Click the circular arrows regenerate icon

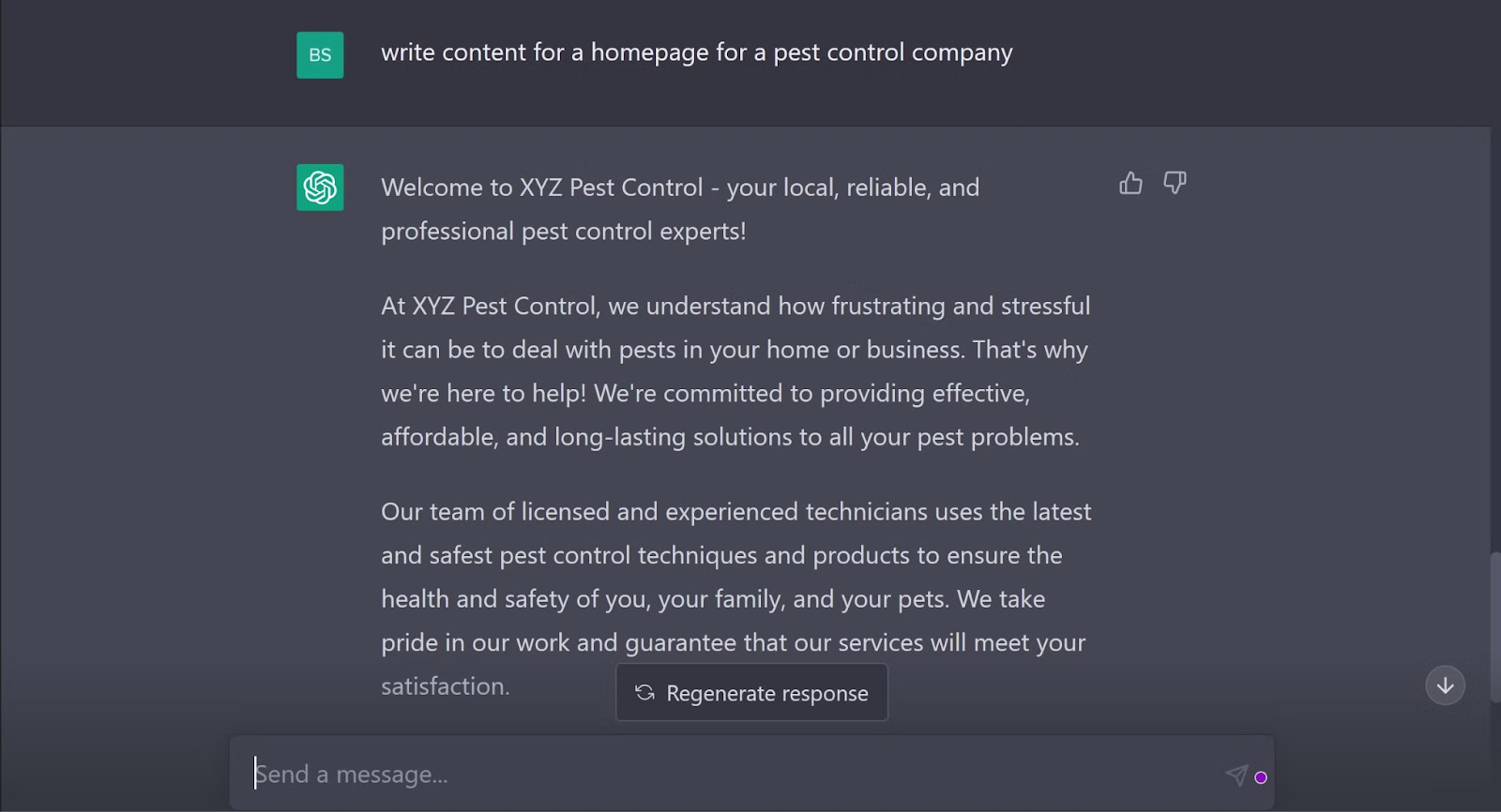pyautogui.click(x=644, y=693)
